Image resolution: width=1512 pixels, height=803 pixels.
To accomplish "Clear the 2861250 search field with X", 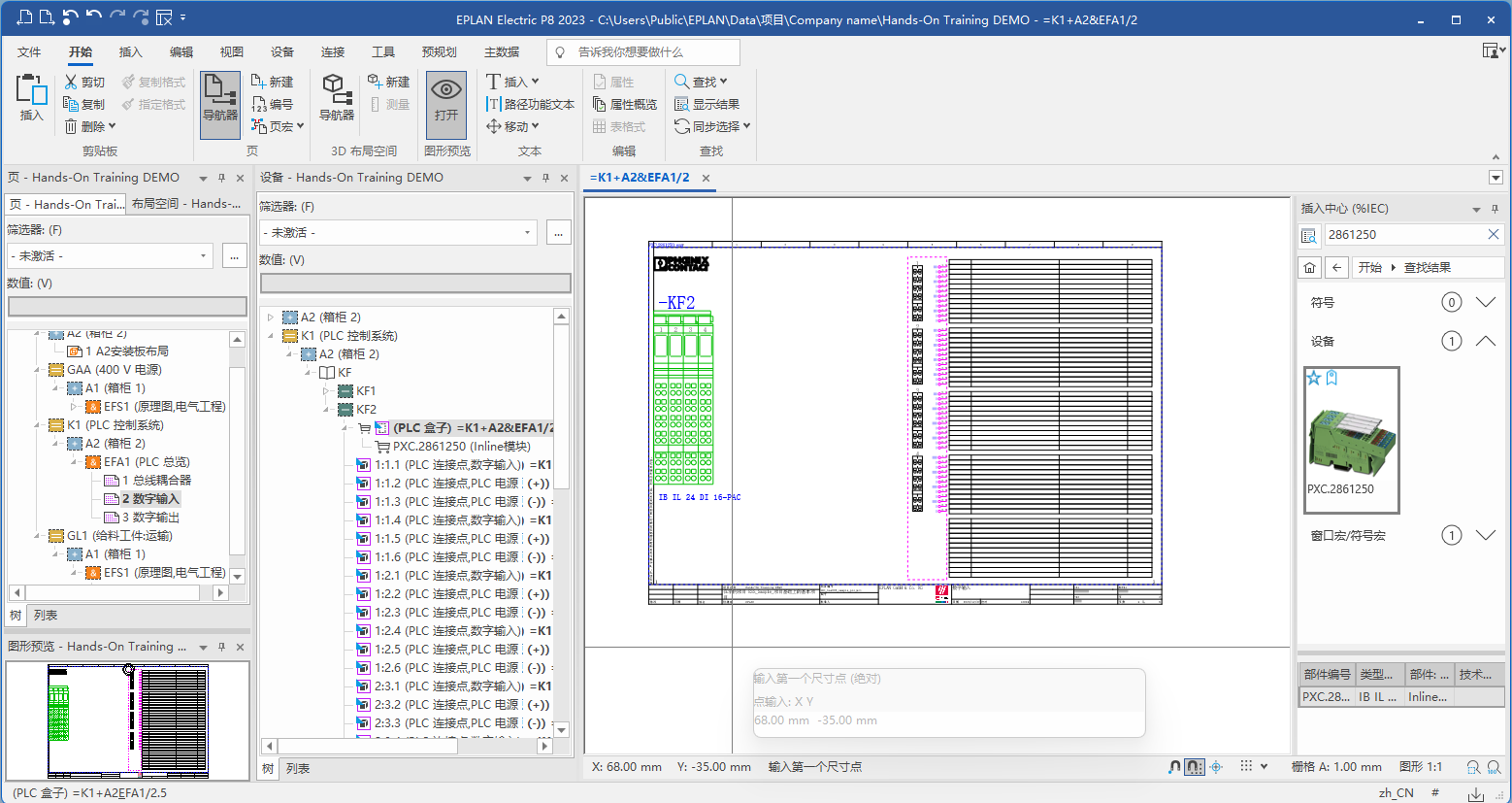I will (1494, 234).
